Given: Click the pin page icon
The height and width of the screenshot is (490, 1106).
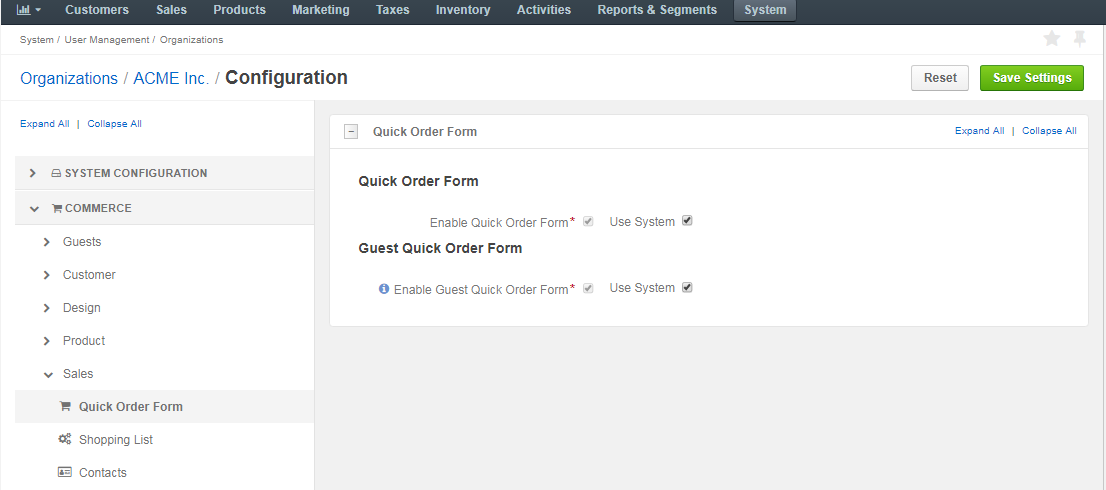Looking at the screenshot, I should tap(1079, 39).
